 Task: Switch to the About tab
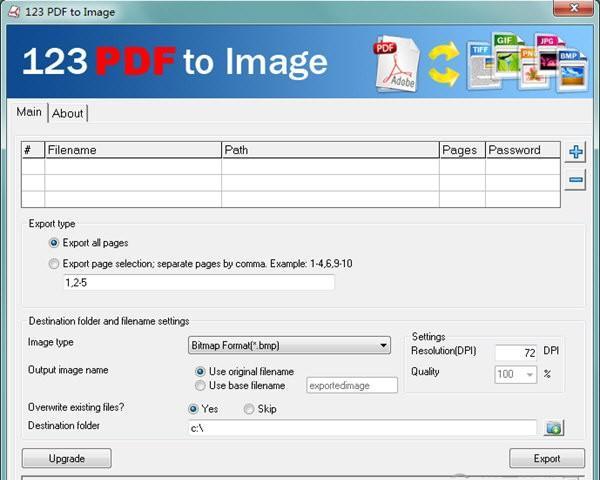pos(68,113)
